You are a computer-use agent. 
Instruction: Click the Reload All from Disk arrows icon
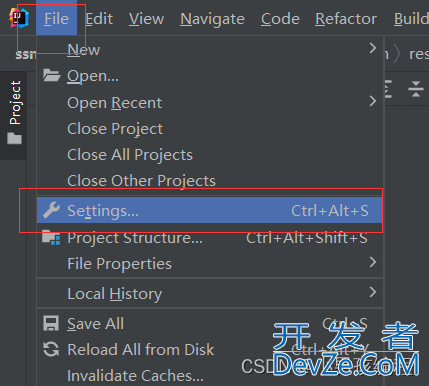(x=51, y=349)
